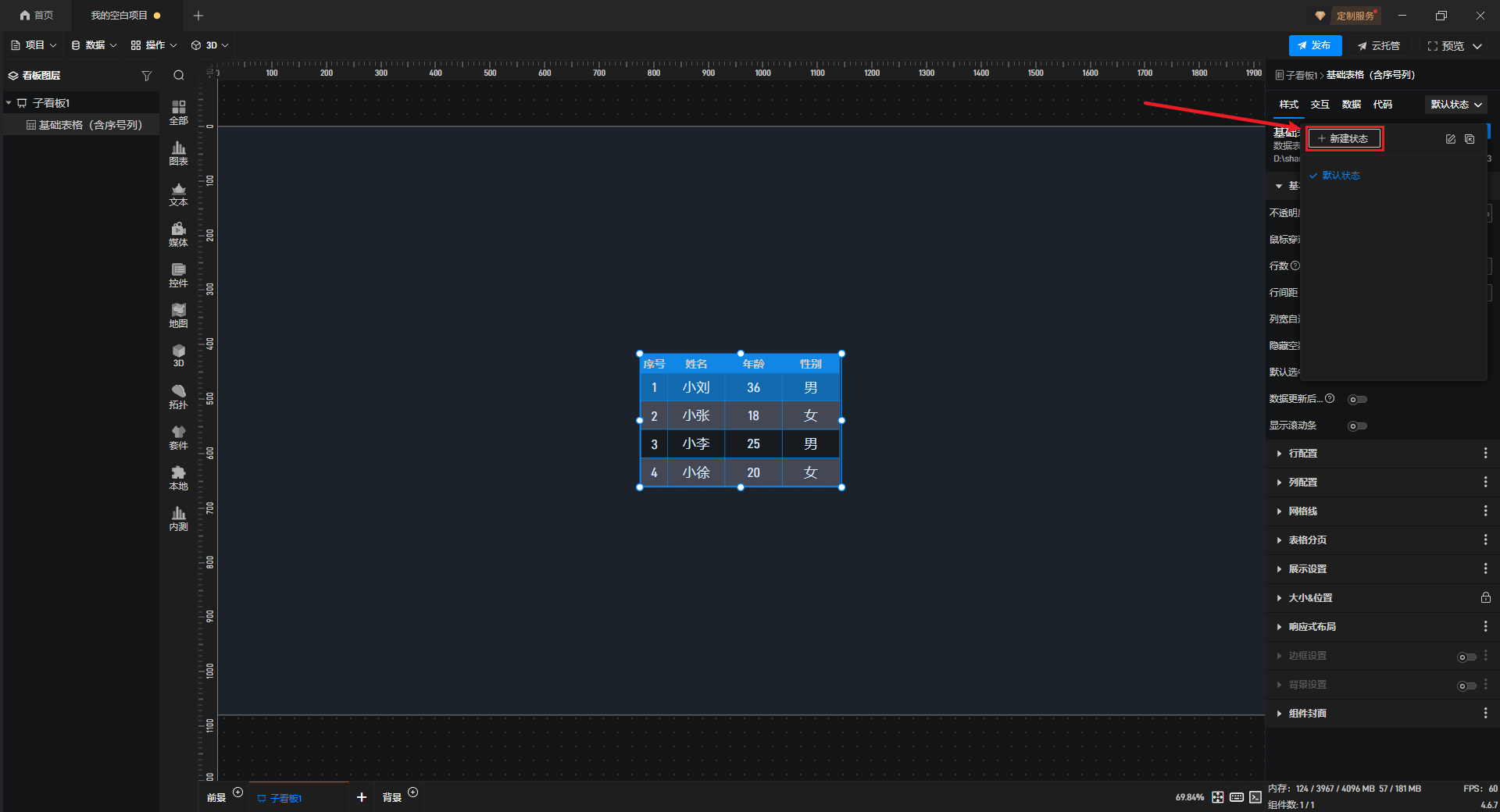Expand the 网格线 section
The width and height of the screenshot is (1500, 812).
pos(1302,511)
